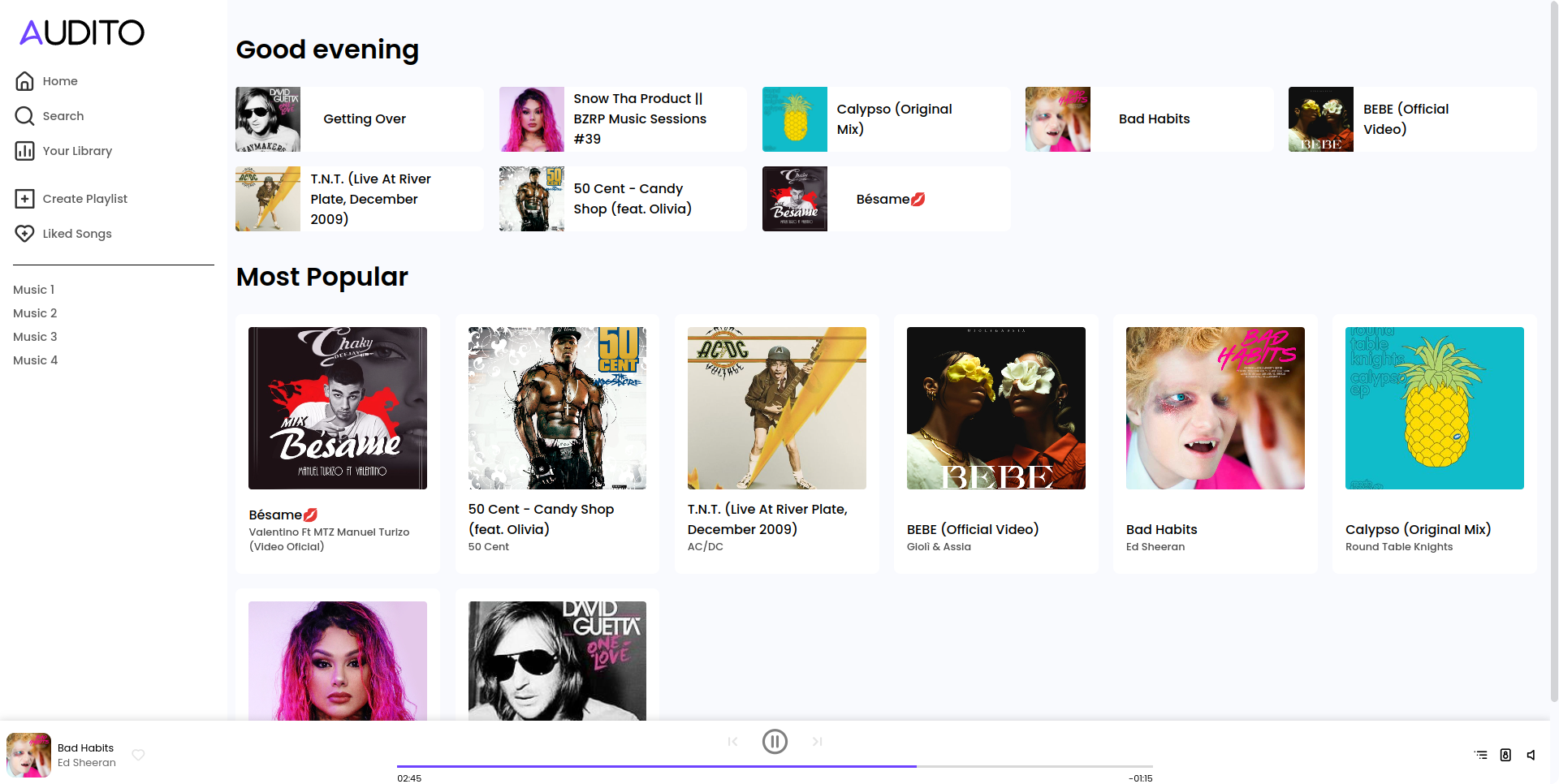Click the Calypso (Original Mix) card title
The image size is (1559, 784).
1418,529
